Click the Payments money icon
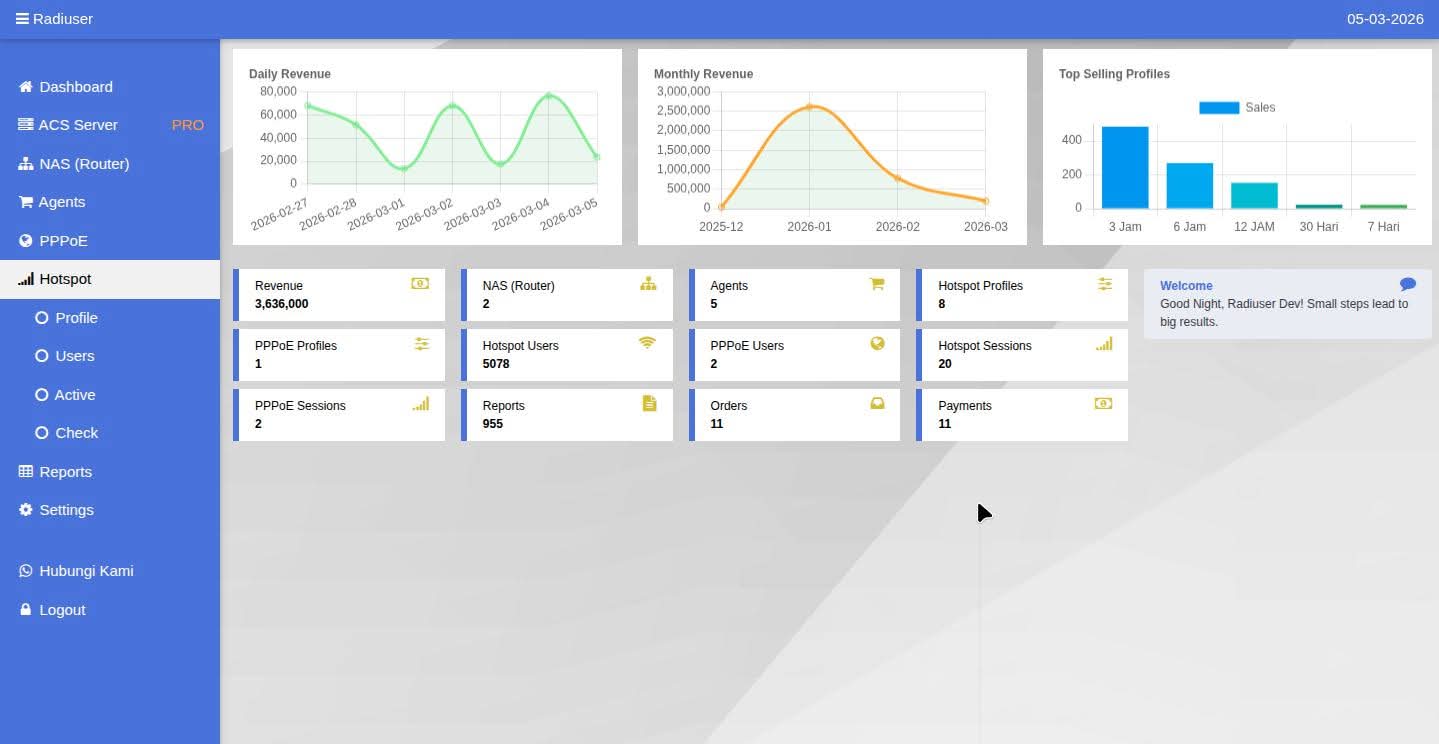1439x744 pixels. (1103, 403)
